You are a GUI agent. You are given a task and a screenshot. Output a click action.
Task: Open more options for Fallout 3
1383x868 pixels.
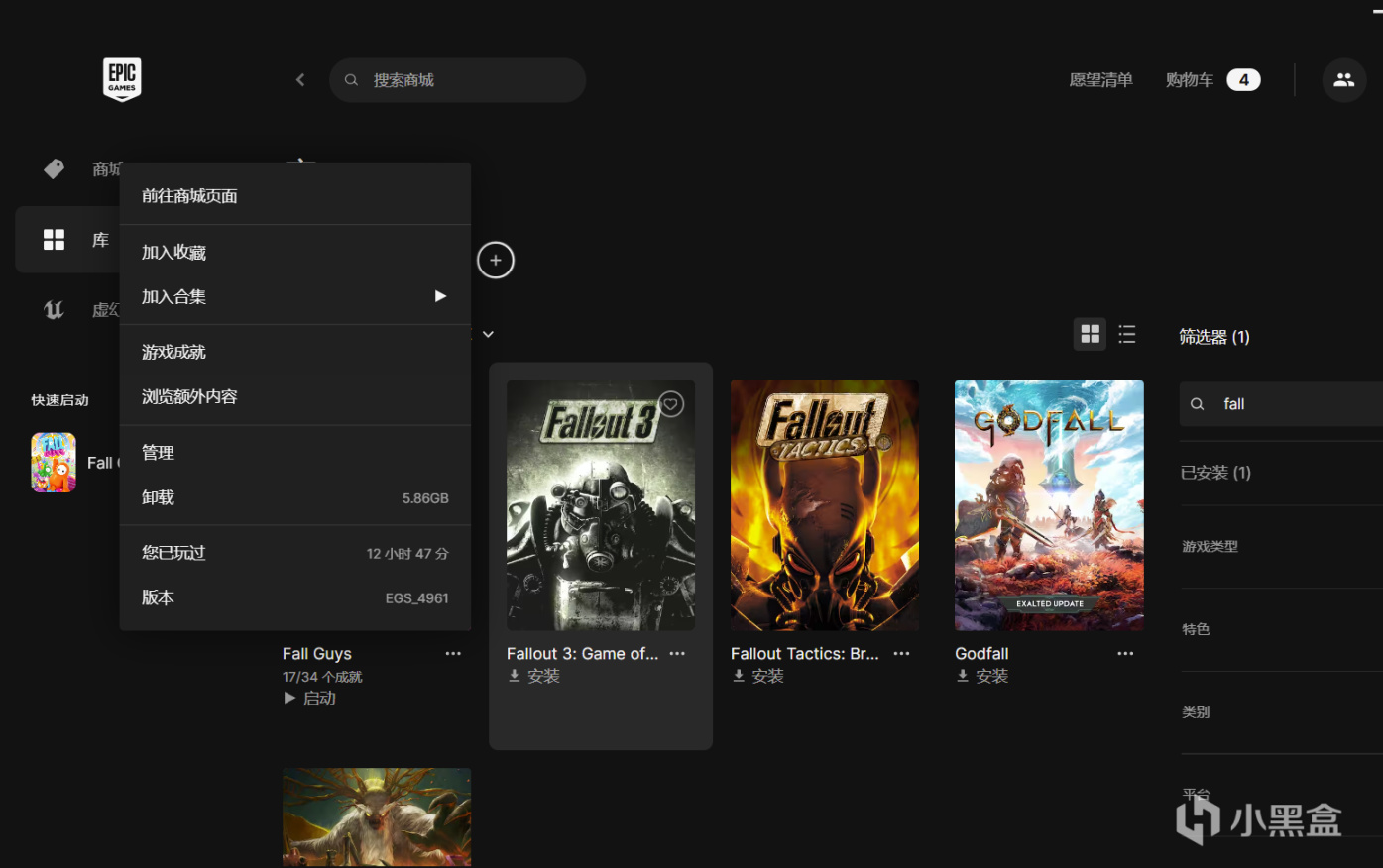(x=677, y=654)
